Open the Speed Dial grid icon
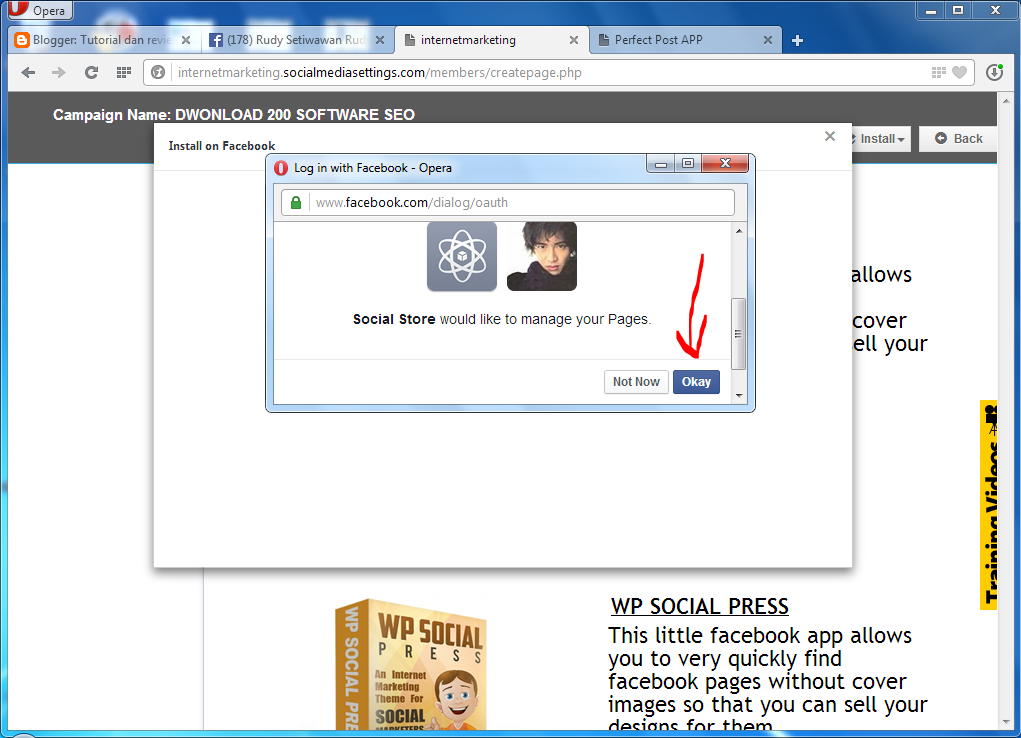This screenshot has height=738, width=1021. 124,72
